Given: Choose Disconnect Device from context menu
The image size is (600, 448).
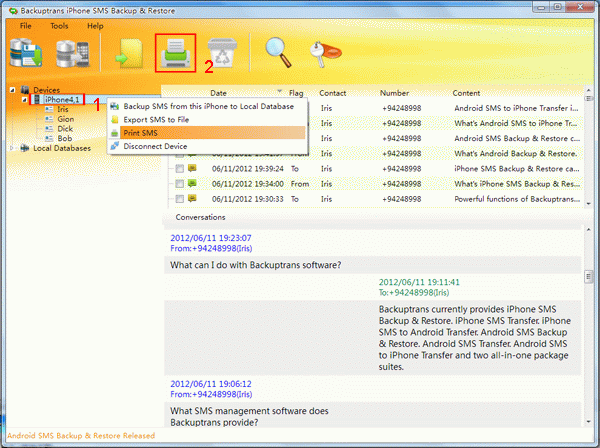Looking at the screenshot, I should [x=155, y=146].
